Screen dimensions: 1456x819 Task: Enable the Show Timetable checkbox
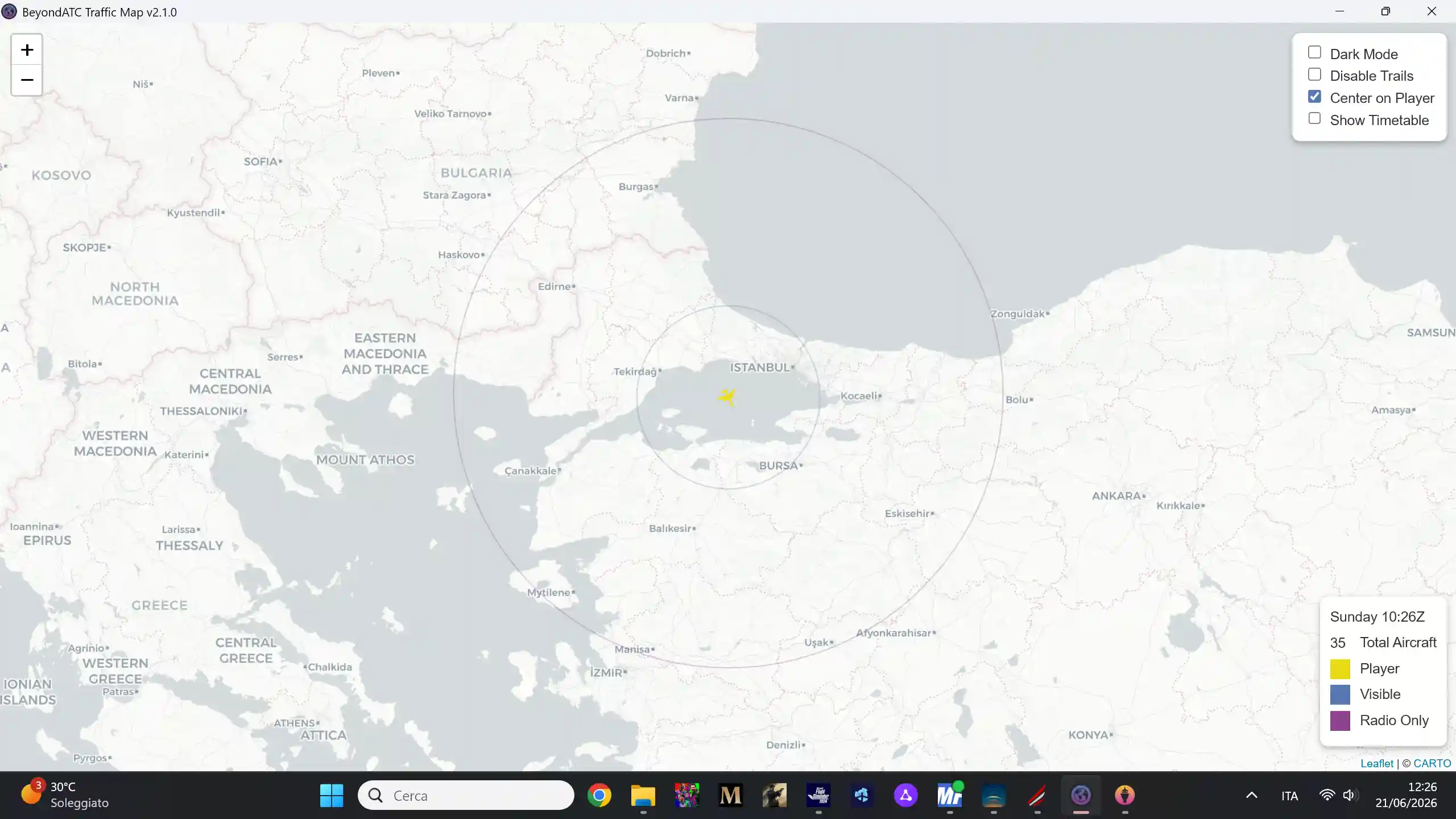[x=1314, y=118]
